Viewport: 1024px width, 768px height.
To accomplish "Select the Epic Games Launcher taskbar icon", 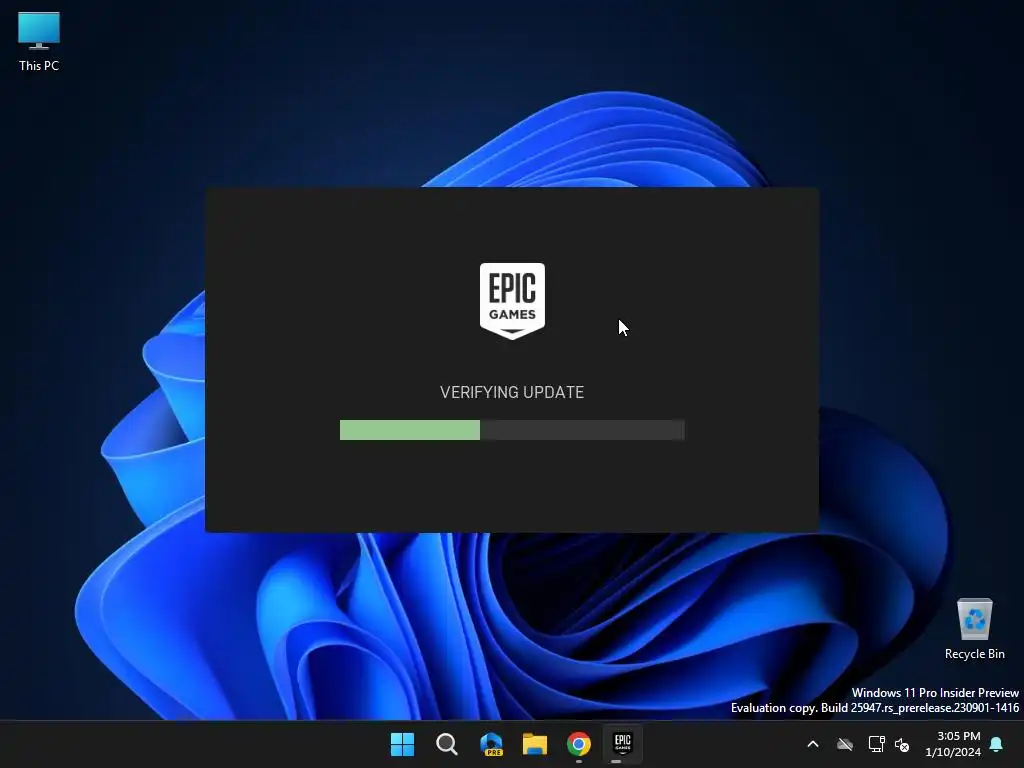I will tap(622, 744).
